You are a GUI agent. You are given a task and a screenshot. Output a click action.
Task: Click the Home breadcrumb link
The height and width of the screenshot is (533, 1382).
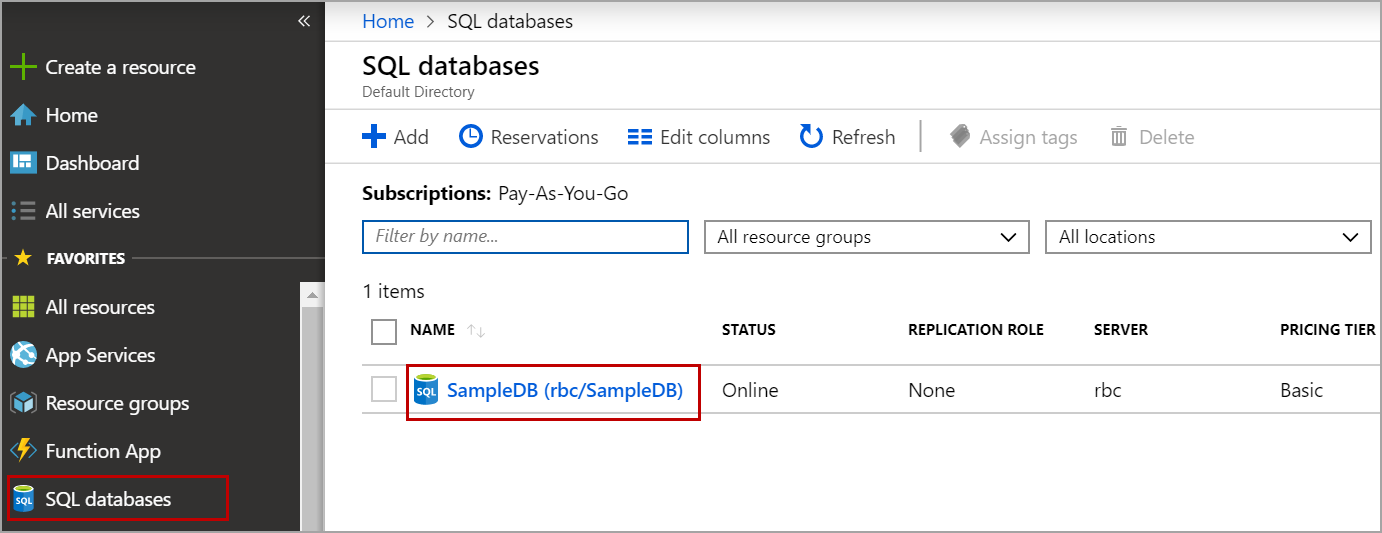click(x=388, y=21)
